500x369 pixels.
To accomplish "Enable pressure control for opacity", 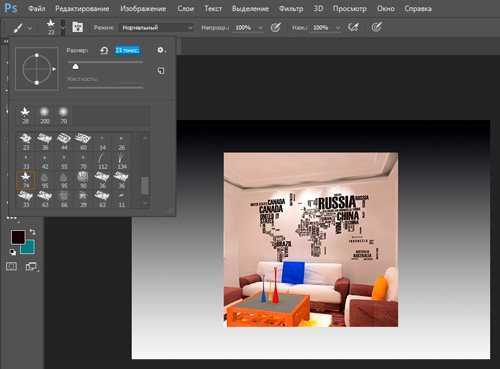I will (x=275, y=27).
